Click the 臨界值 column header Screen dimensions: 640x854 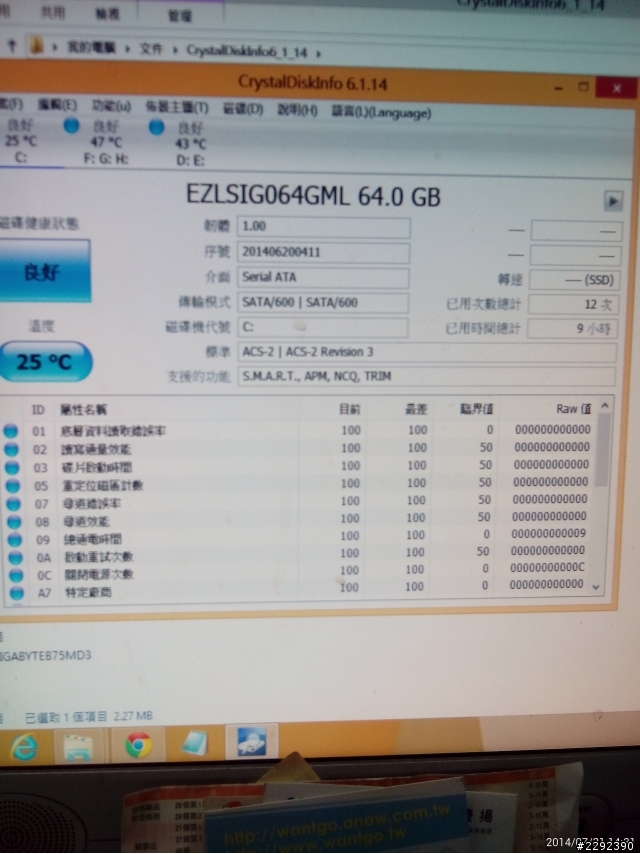(477, 409)
